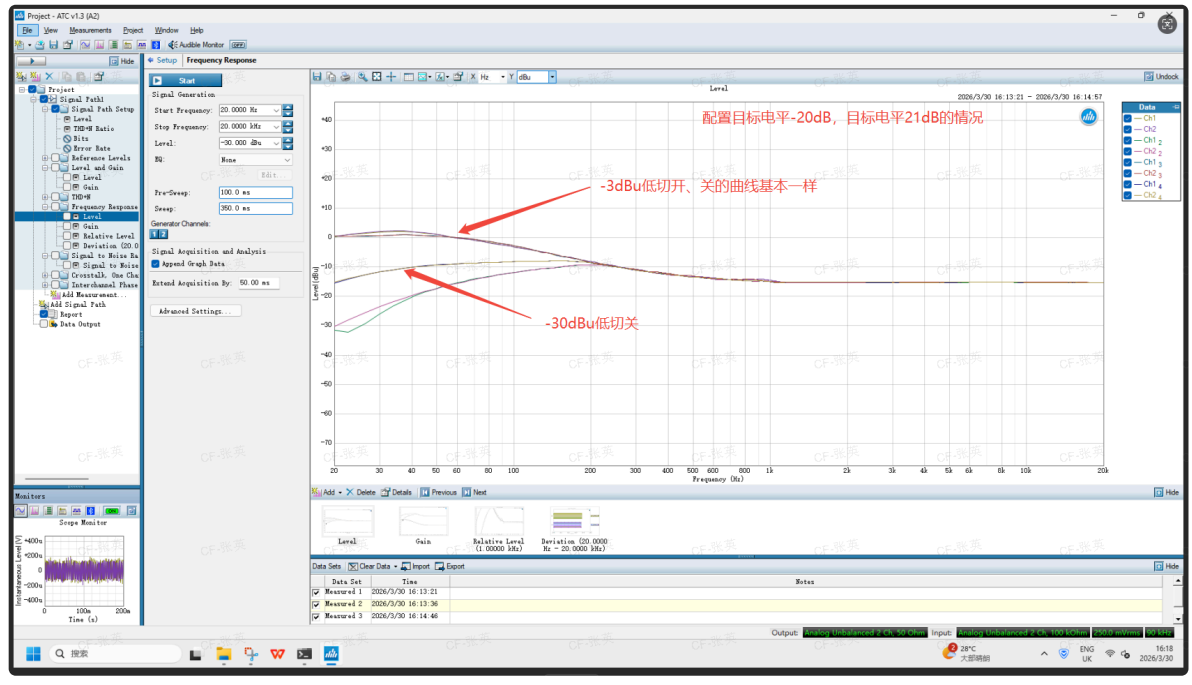Click the Pre-Sweep time input field
The image size is (1192, 685).
click(255, 192)
